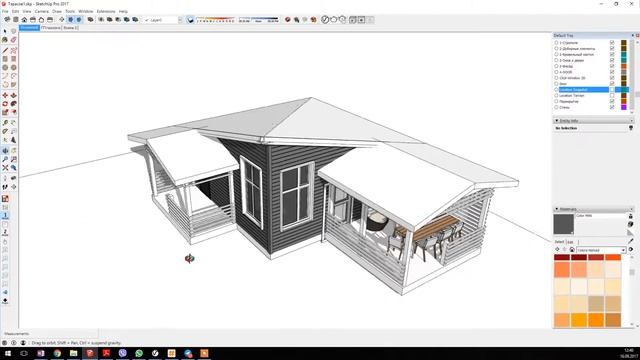Switch to Front view house icon

point(24,20)
